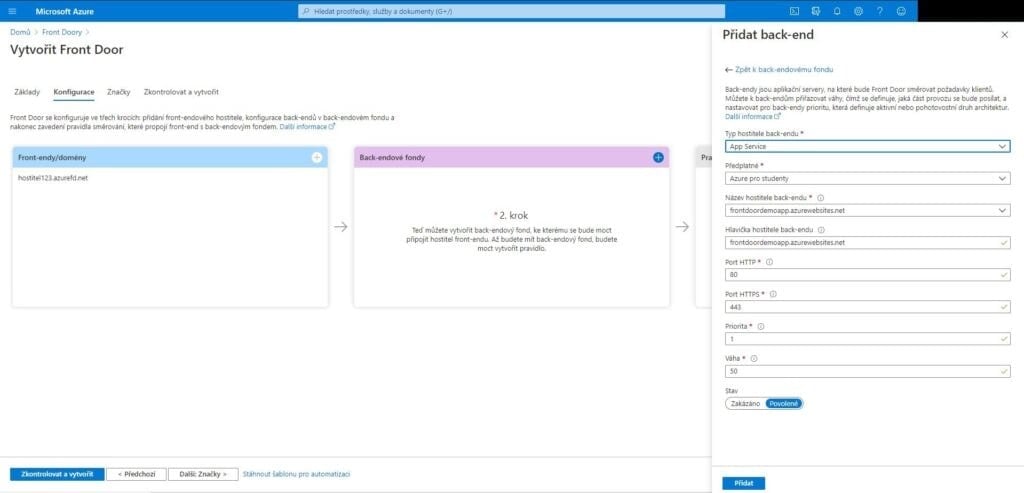Image resolution: width=1024 pixels, height=493 pixels.
Task: Set Stav toggle to Povolené
Action: click(x=783, y=403)
